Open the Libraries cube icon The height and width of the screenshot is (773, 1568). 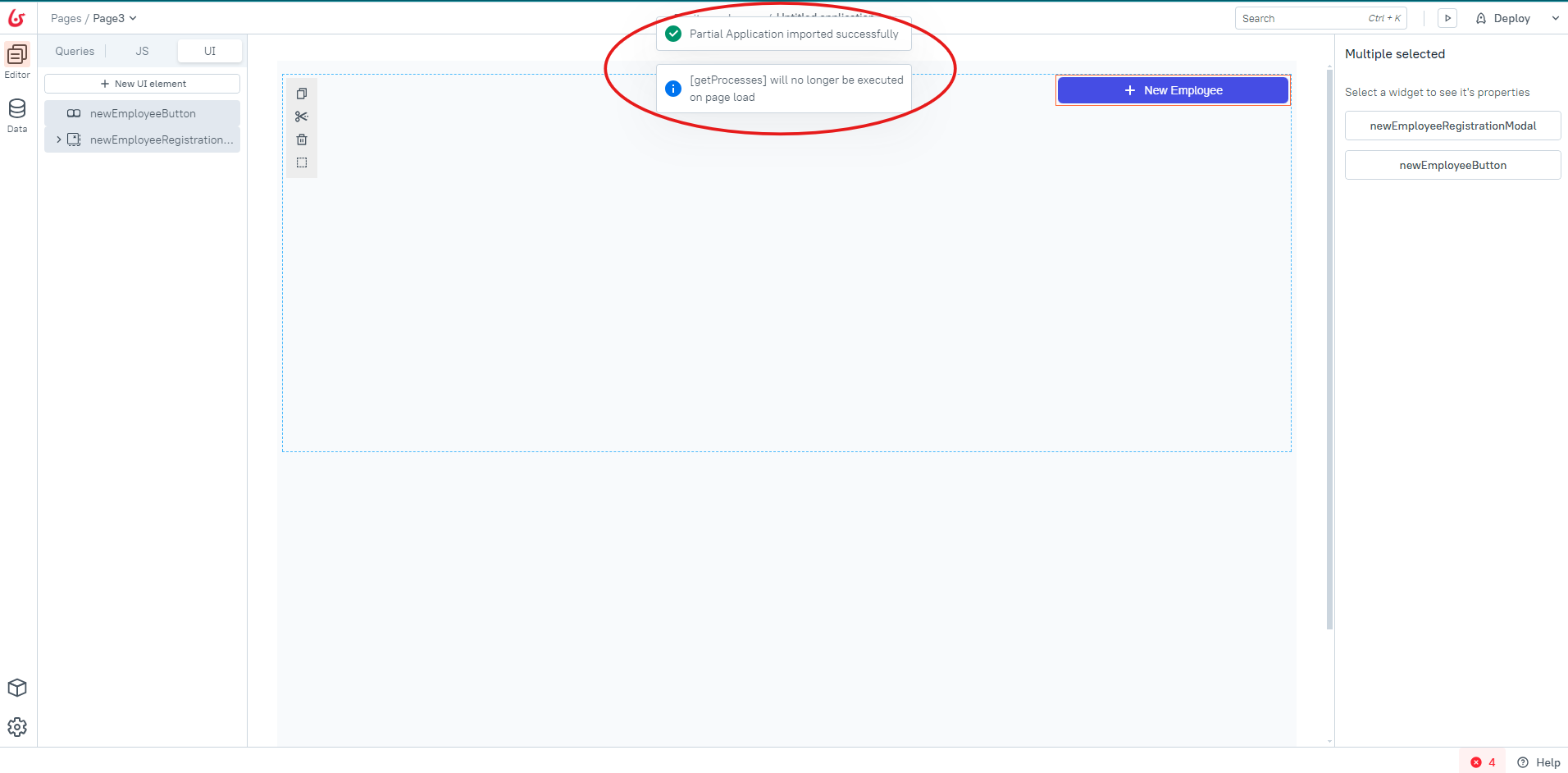pyautogui.click(x=17, y=688)
